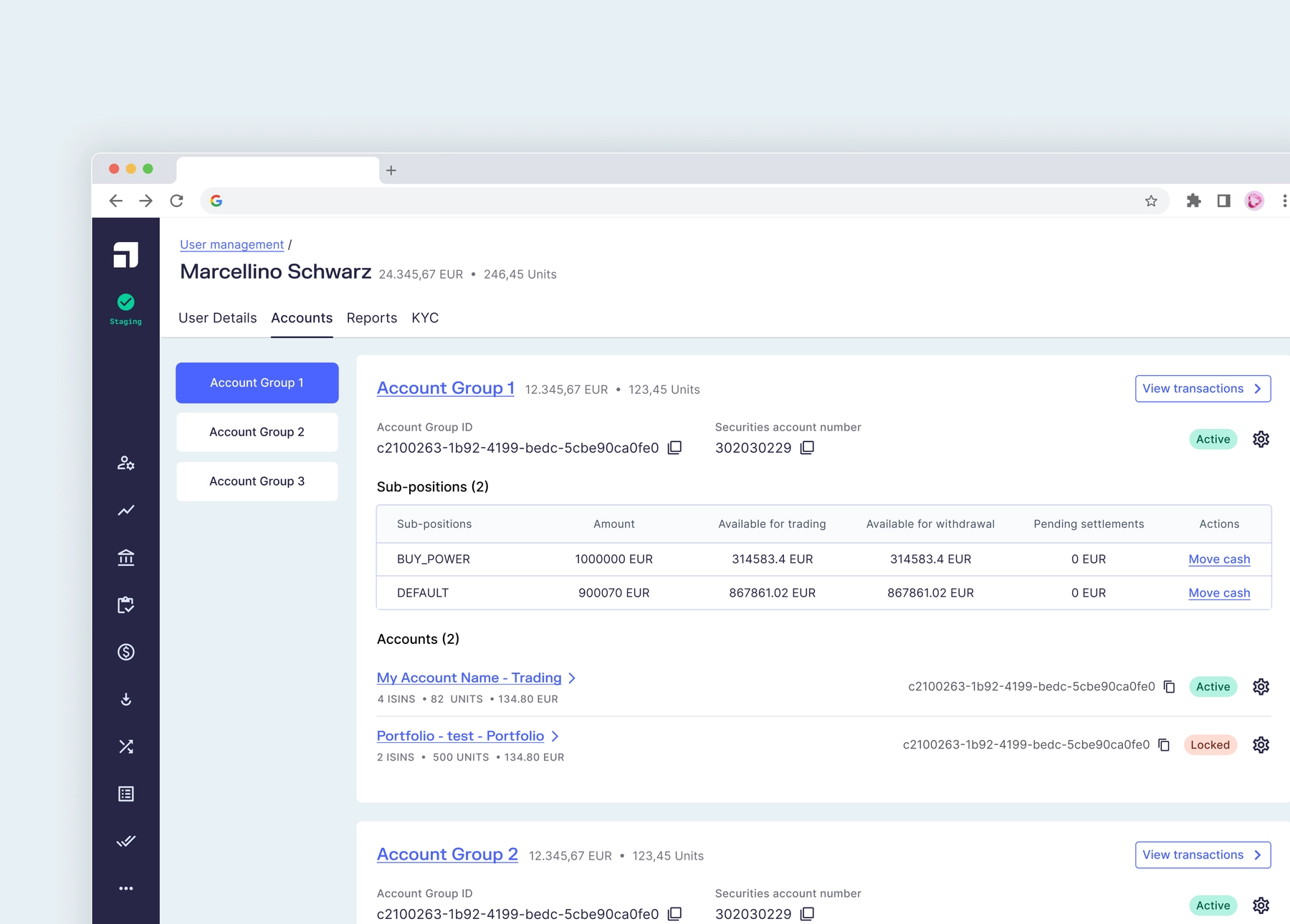Move cash for DEFAULT sub-position

pyautogui.click(x=1219, y=593)
